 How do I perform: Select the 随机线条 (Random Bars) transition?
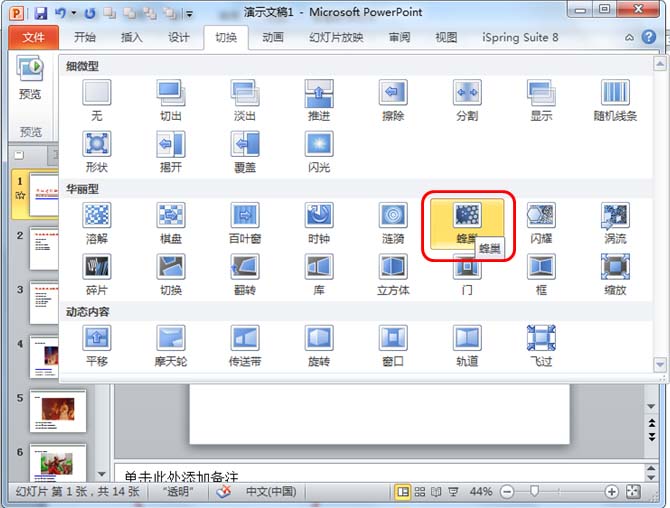[615, 99]
